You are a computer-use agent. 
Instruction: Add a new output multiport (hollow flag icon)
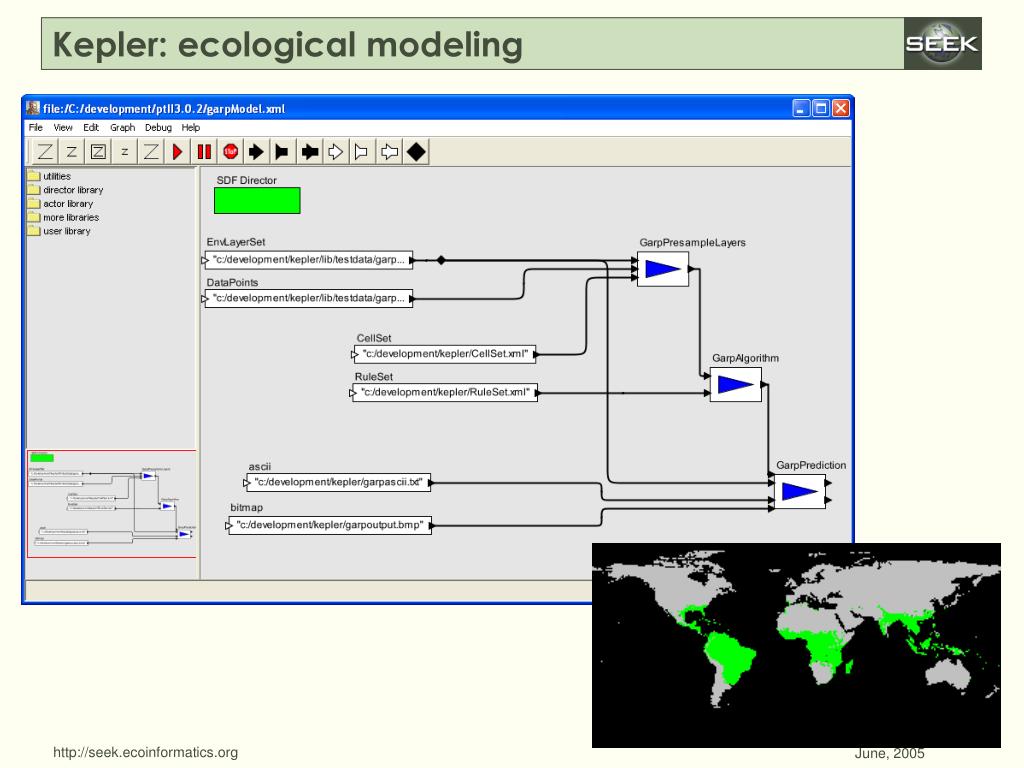coord(361,152)
